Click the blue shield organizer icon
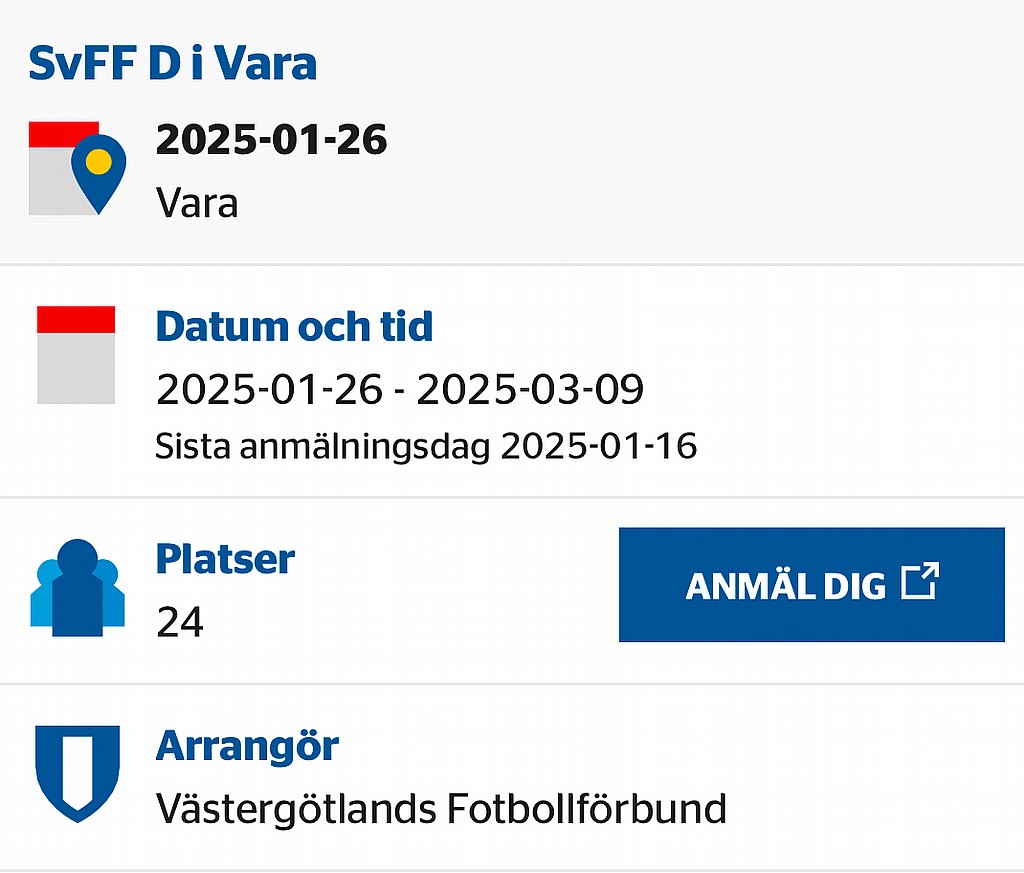Screen dimensions: 1024x873 pyautogui.click(x=77, y=774)
